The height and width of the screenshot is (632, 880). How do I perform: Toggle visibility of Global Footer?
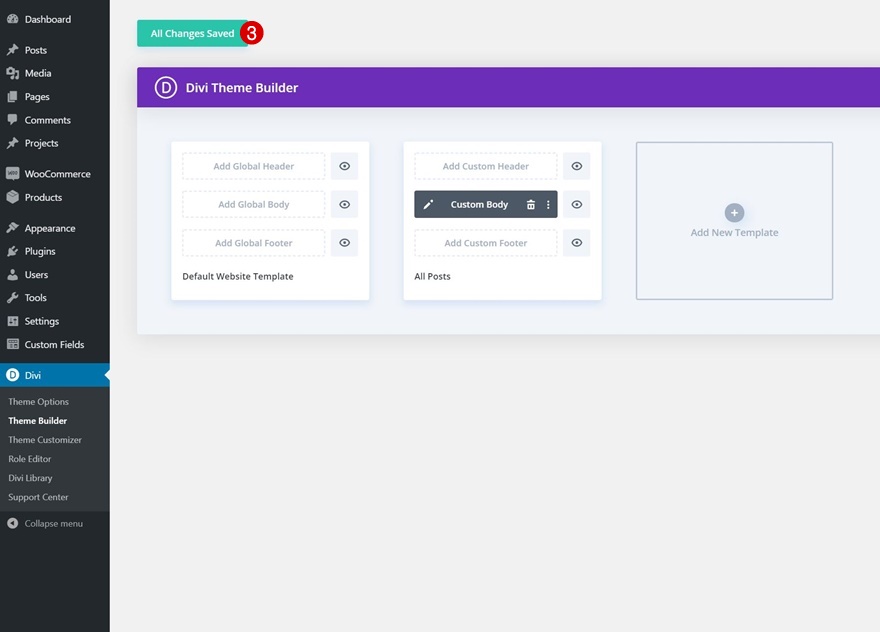[x=345, y=242]
